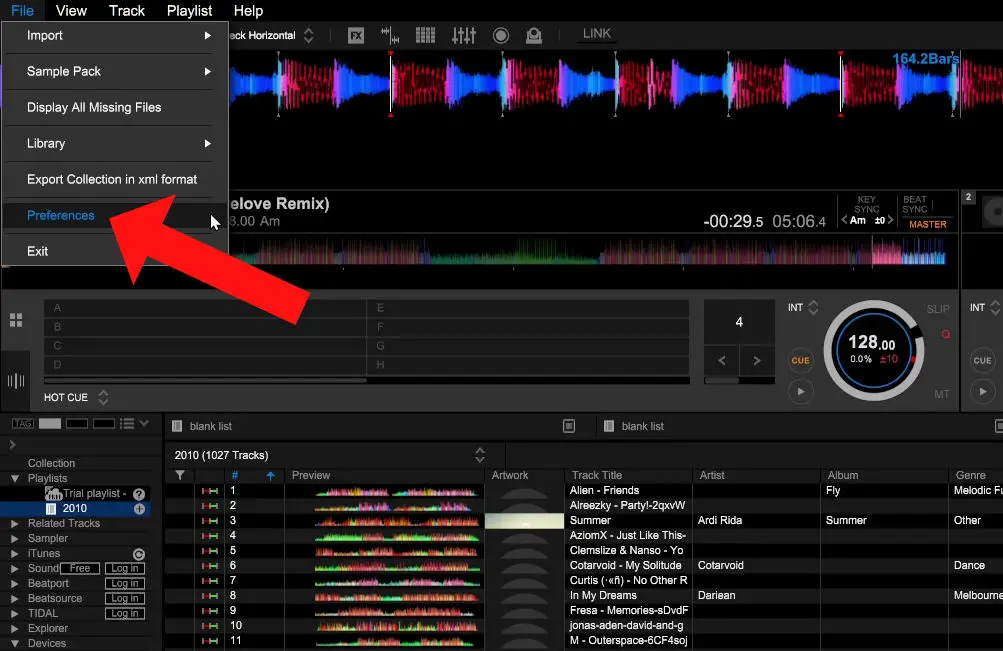
Task: Toggle Master Tempo with the MT control
Action: [x=941, y=394]
